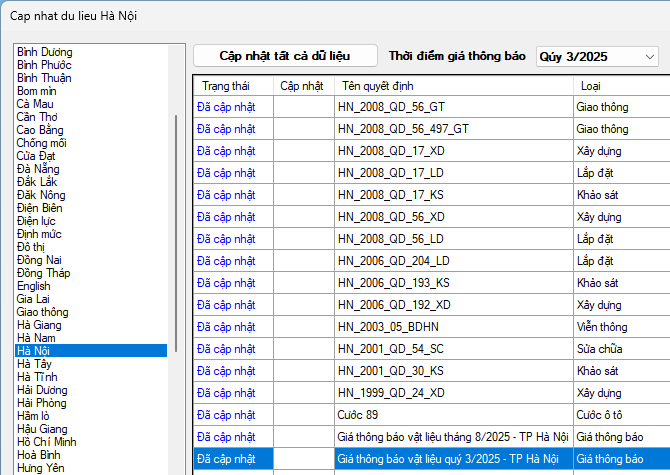Open the Quý 3/2025 period dropdown
This screenshot has width=670, height=475.
pyautogui.click(x=597, y=57)
